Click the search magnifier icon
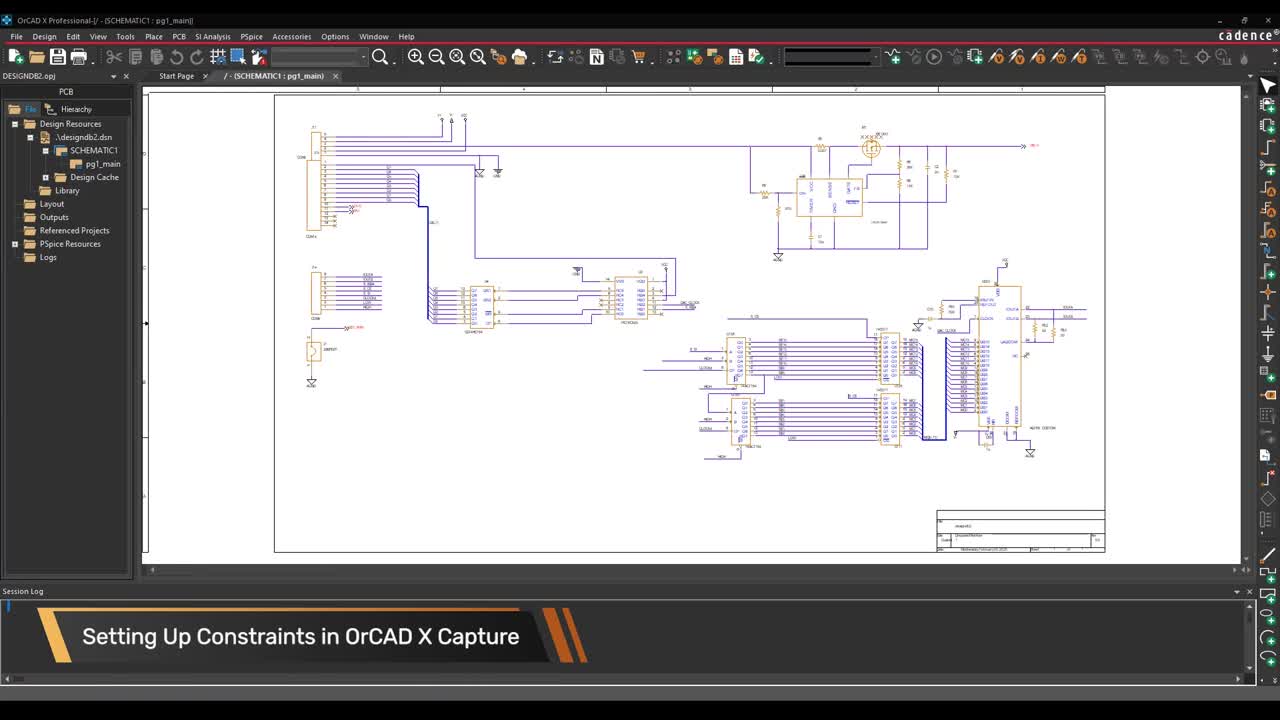This screenshot has height=720, width=1280. pos(380,57)
